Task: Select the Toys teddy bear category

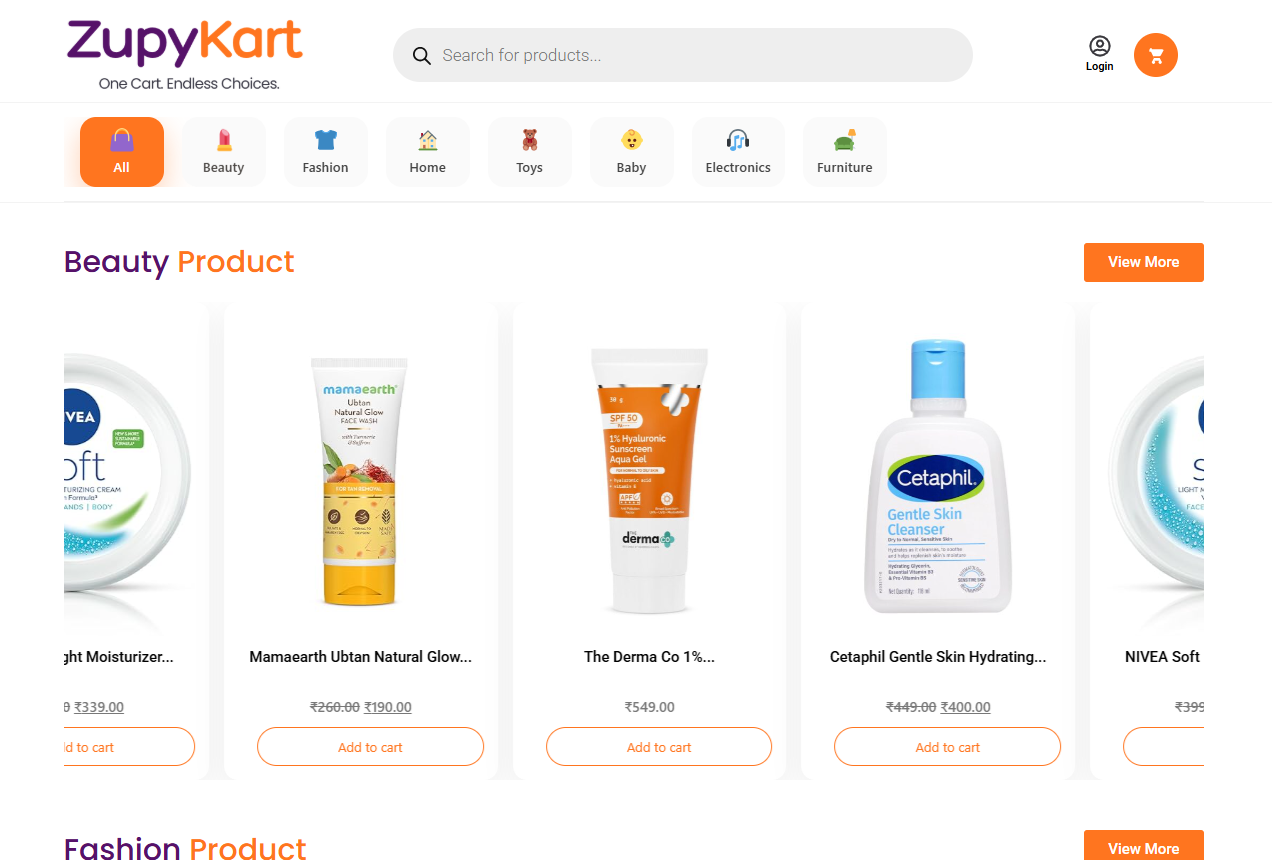Action: tap(530, 152)
